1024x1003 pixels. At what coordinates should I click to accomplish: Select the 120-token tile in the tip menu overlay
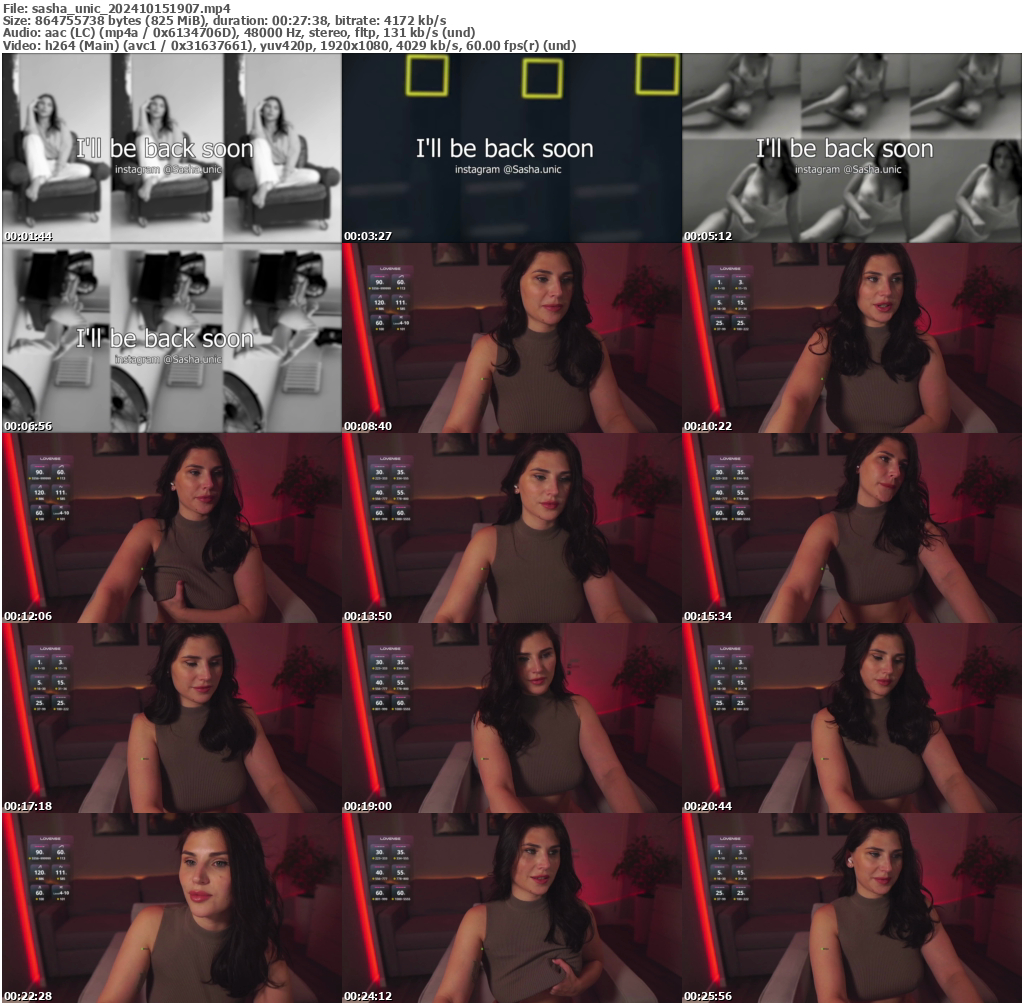379,302
